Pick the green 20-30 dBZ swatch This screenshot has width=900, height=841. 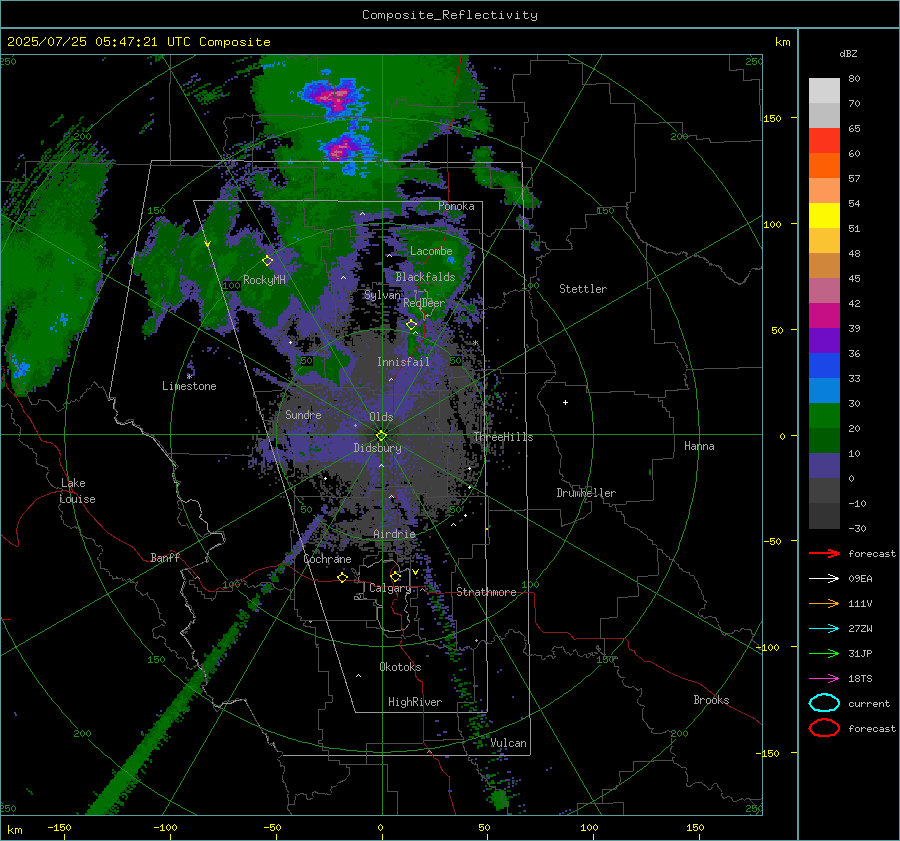824,415
